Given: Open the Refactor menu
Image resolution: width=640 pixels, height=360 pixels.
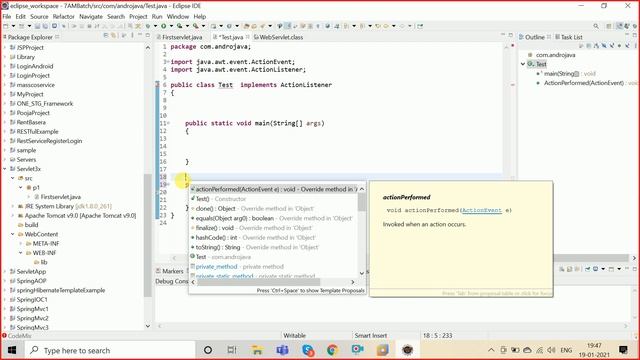Looking at the screenshot, I should click(64, 16).
